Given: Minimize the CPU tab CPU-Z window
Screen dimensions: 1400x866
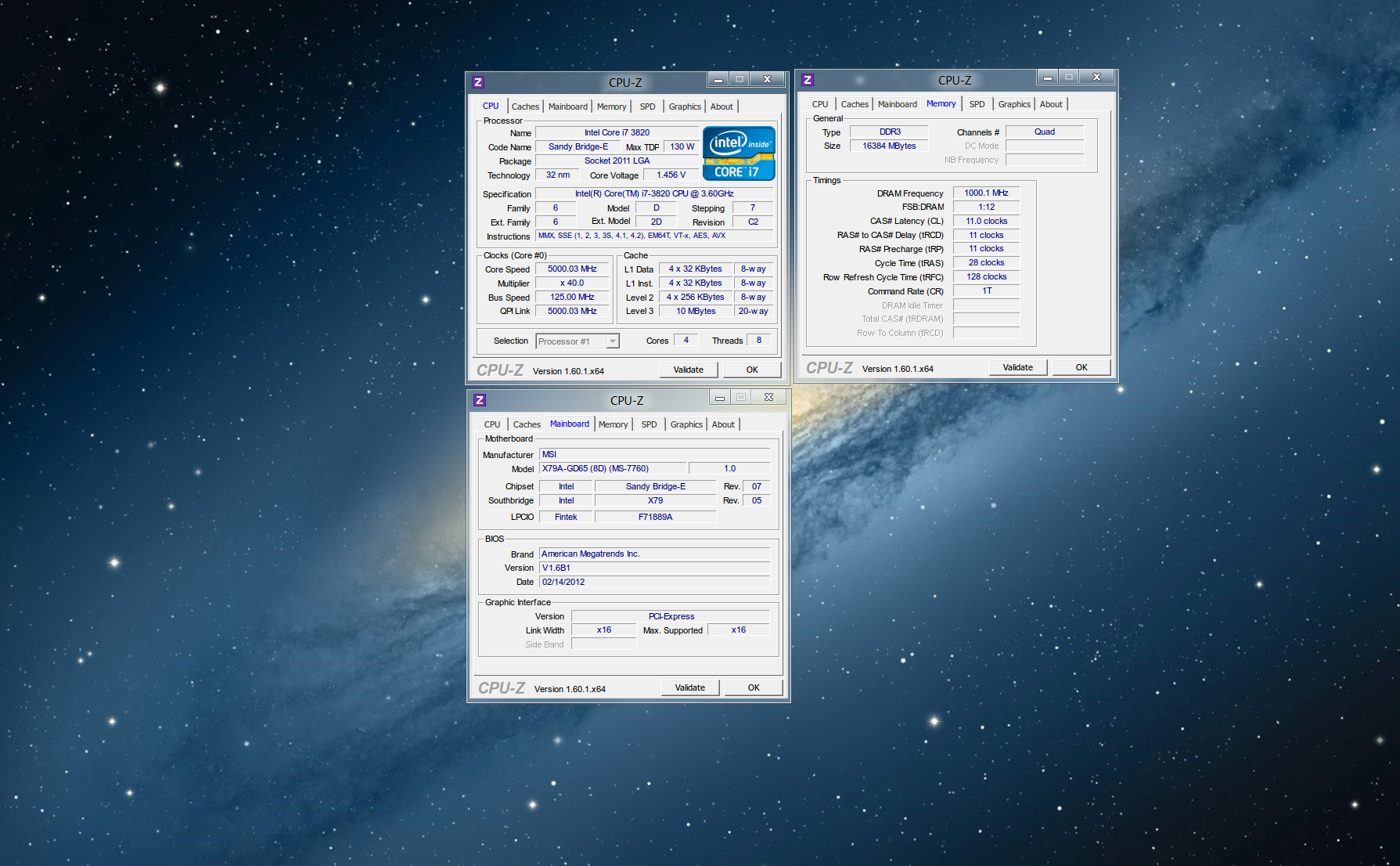Looking at the screenshot, I should pyautogui.click(x=718, y=79).
